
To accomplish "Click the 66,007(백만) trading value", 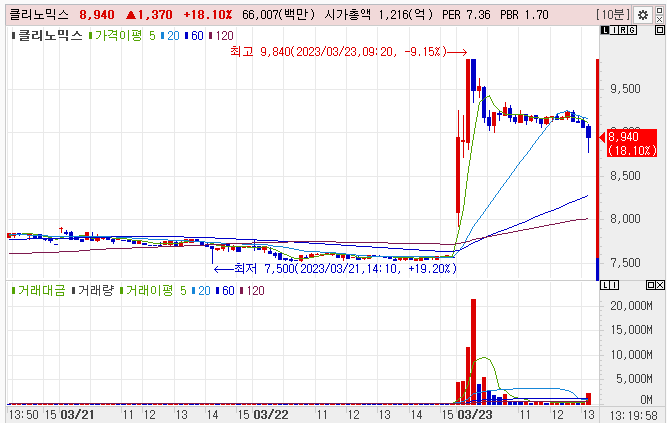I will point(279,15).
